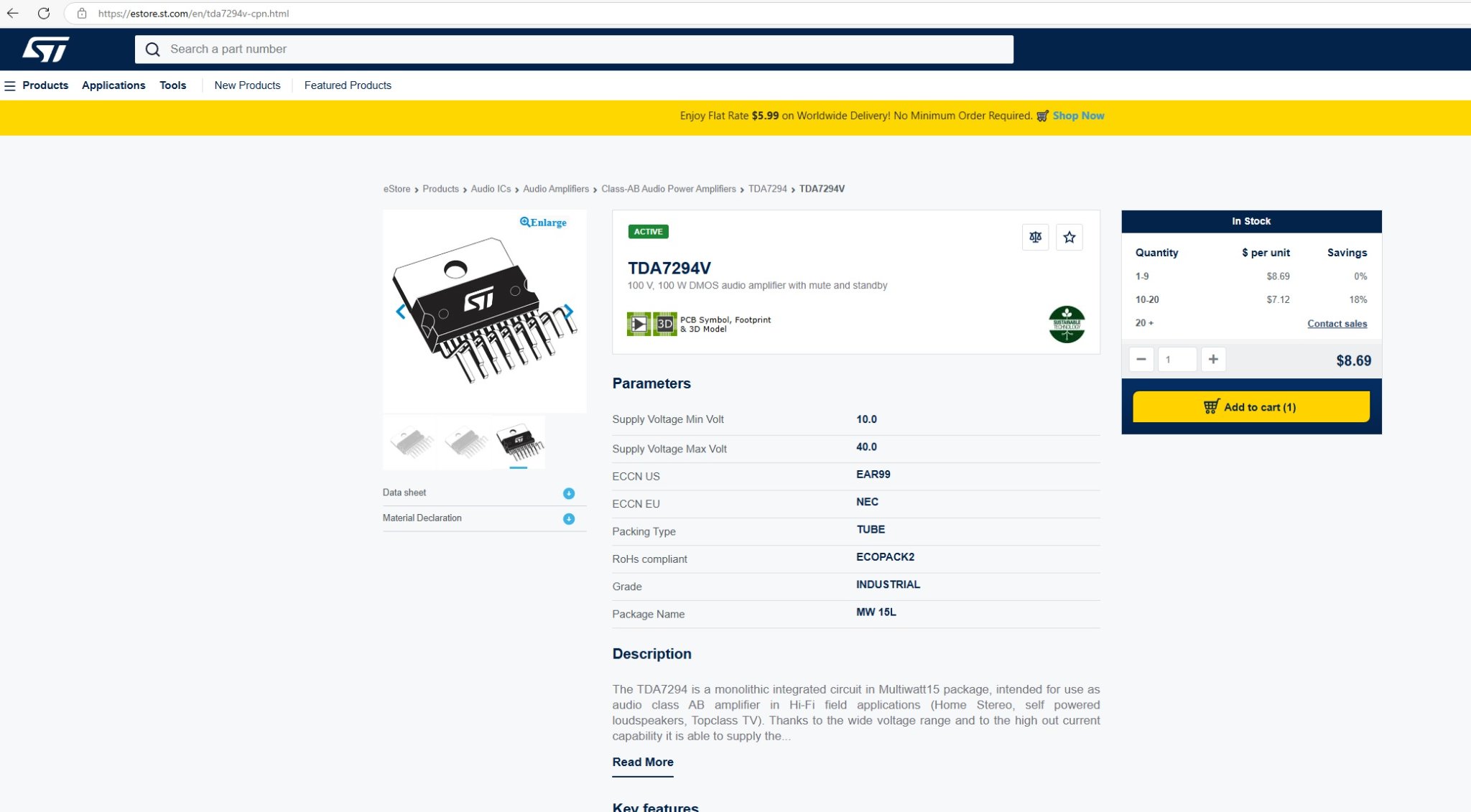Click the eStore breadcrumb
The width and height of the screenshot is (1471, 812).
click(x=396, y=189)
